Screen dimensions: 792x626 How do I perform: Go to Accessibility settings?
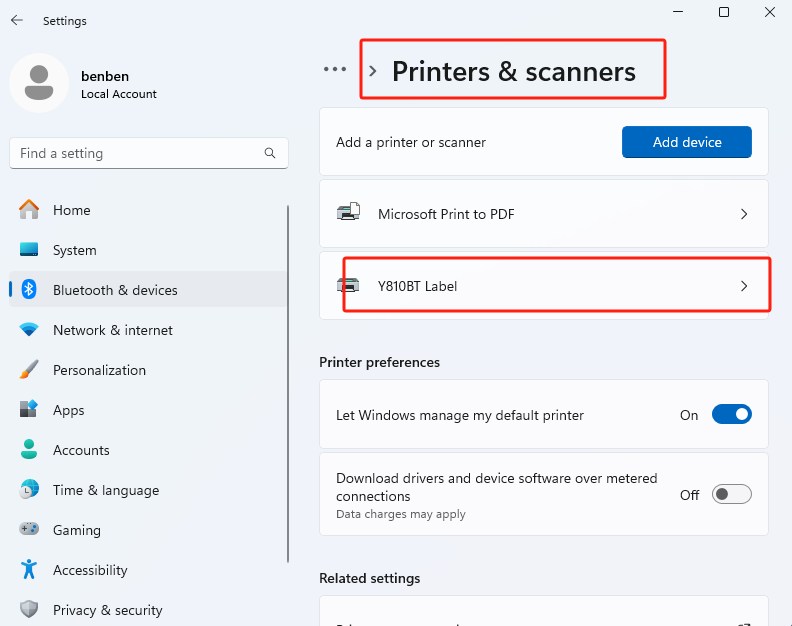(x=148, y=569)
